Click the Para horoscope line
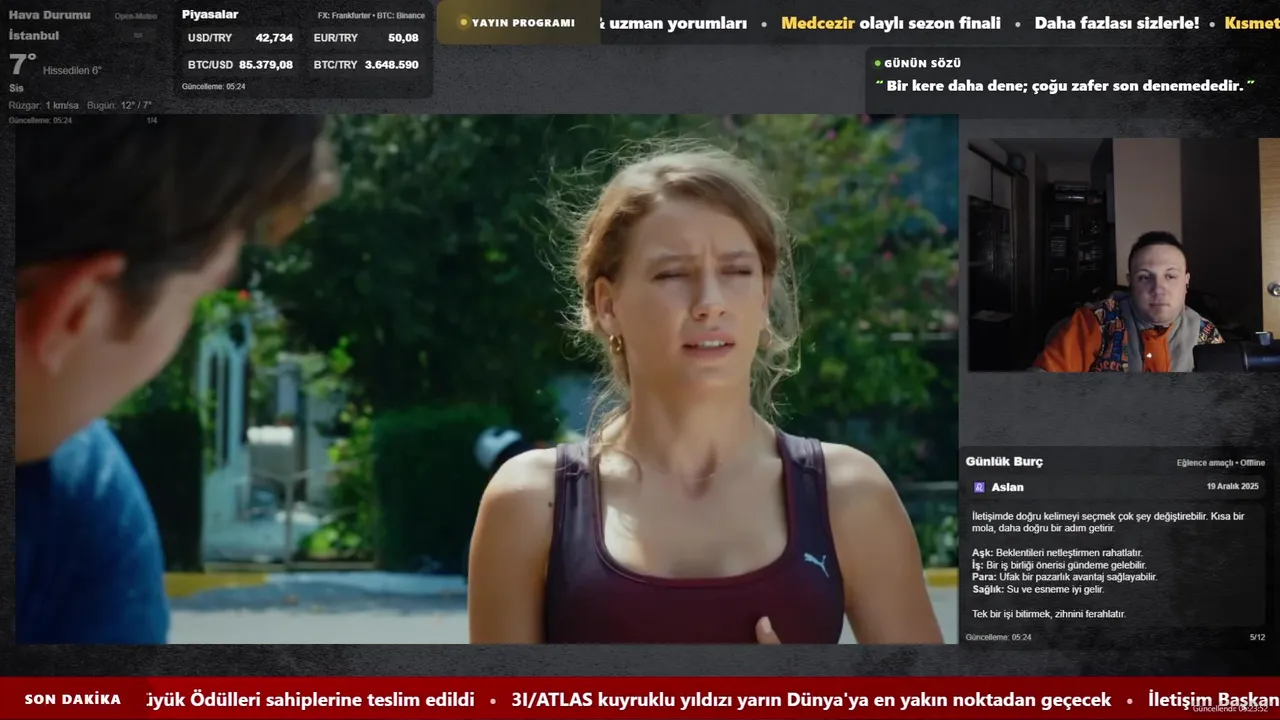Viewport: 1280px width, 720px height. point(1064,577)
